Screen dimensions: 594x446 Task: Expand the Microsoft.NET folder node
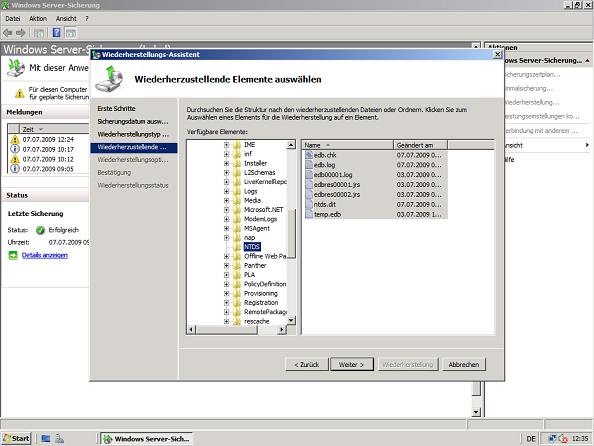pyautogui.click(x=227, y=210)
